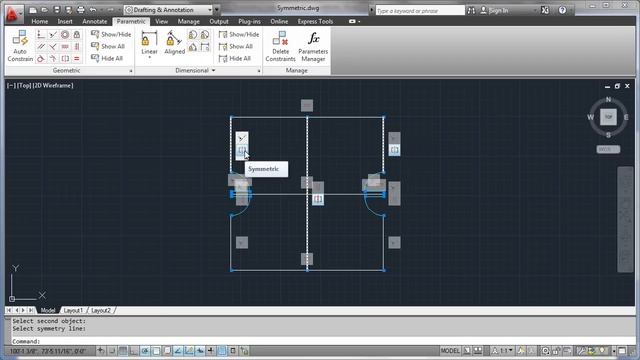The width and height of the screenshot is (640, 360).
Task: Click Dimensional Show All button
Action: click(x=236, y=46)
